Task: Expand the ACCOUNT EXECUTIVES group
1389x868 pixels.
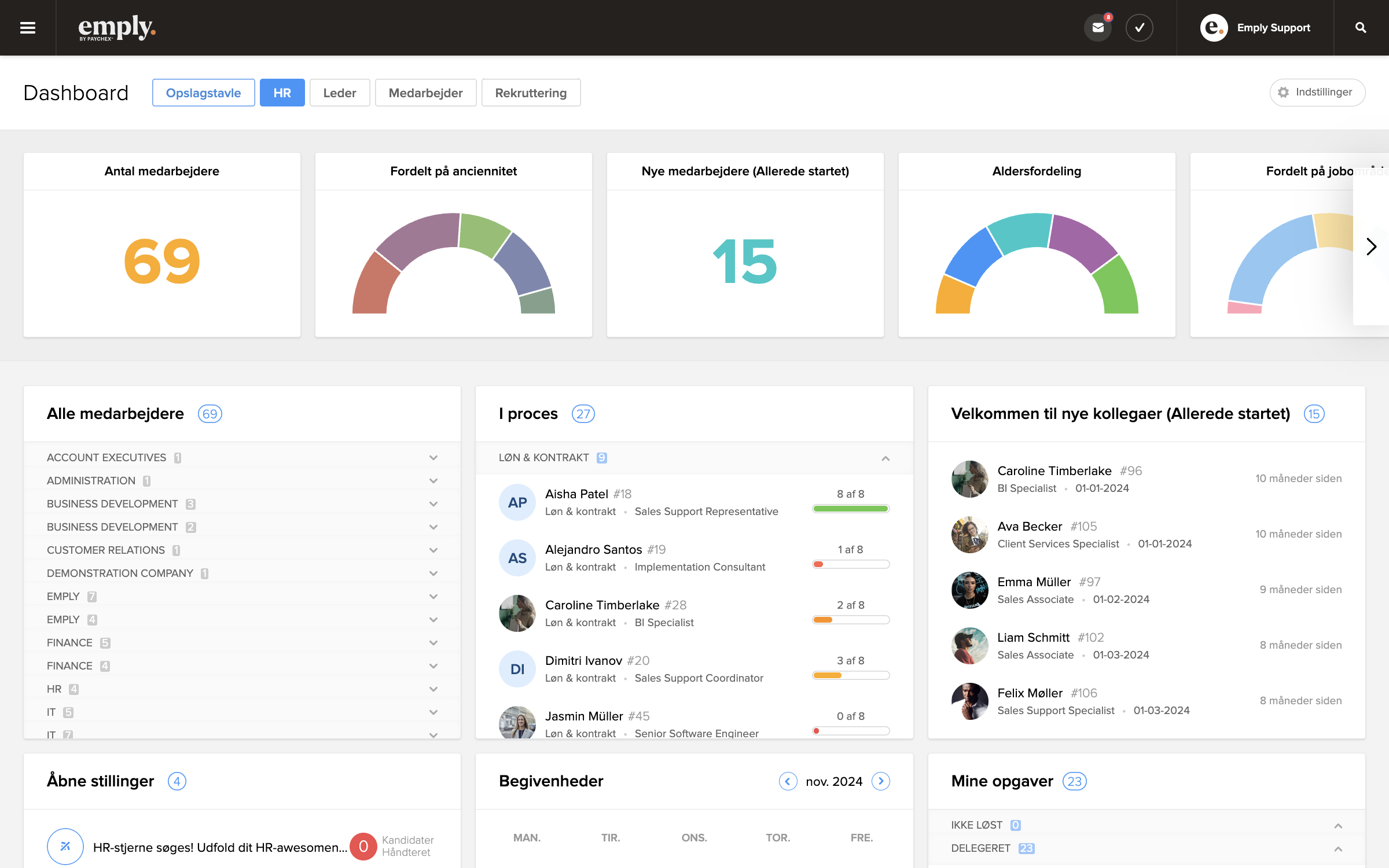Action: click(433, 458)
